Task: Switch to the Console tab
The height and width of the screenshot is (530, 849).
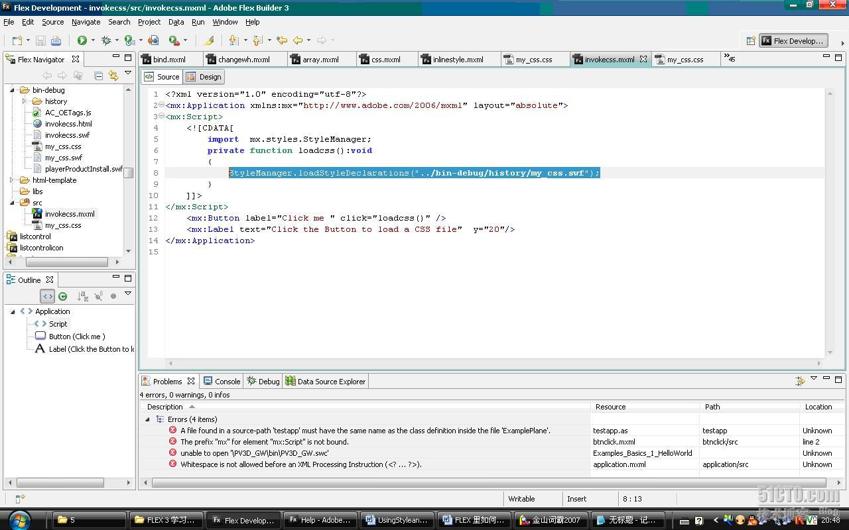Action: (222, 381)
